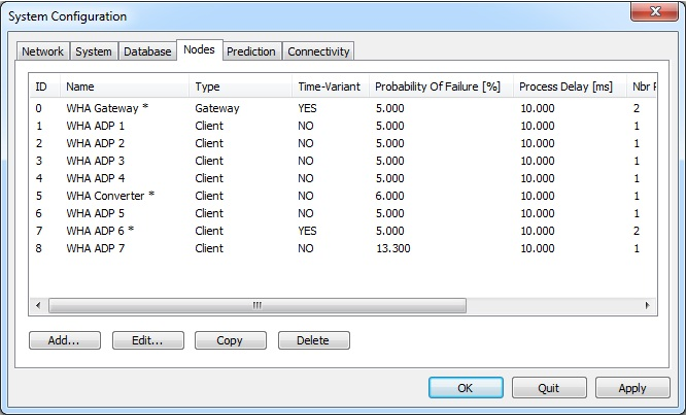Switch to the Network tab

(43, 52)
